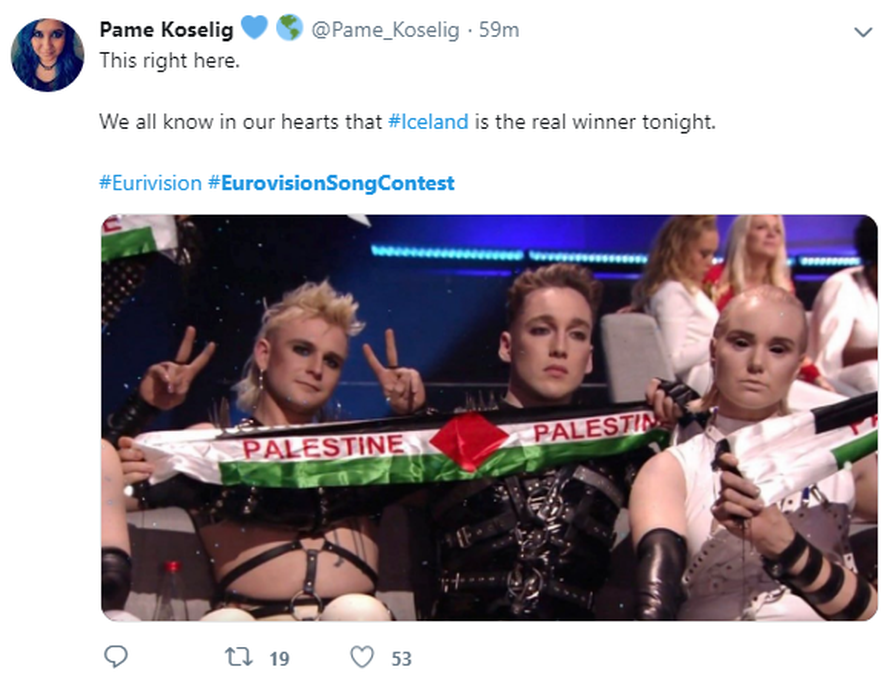Open the #EurovisionSongContest hashtag
890x684 pixels.
click(x=331, y=183)
